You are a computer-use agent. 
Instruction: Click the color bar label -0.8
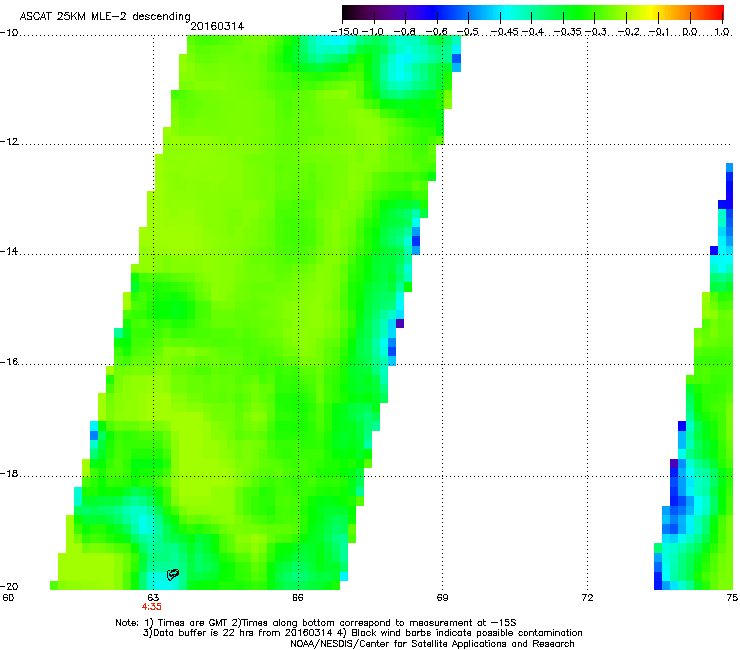[x=405, y=32]
